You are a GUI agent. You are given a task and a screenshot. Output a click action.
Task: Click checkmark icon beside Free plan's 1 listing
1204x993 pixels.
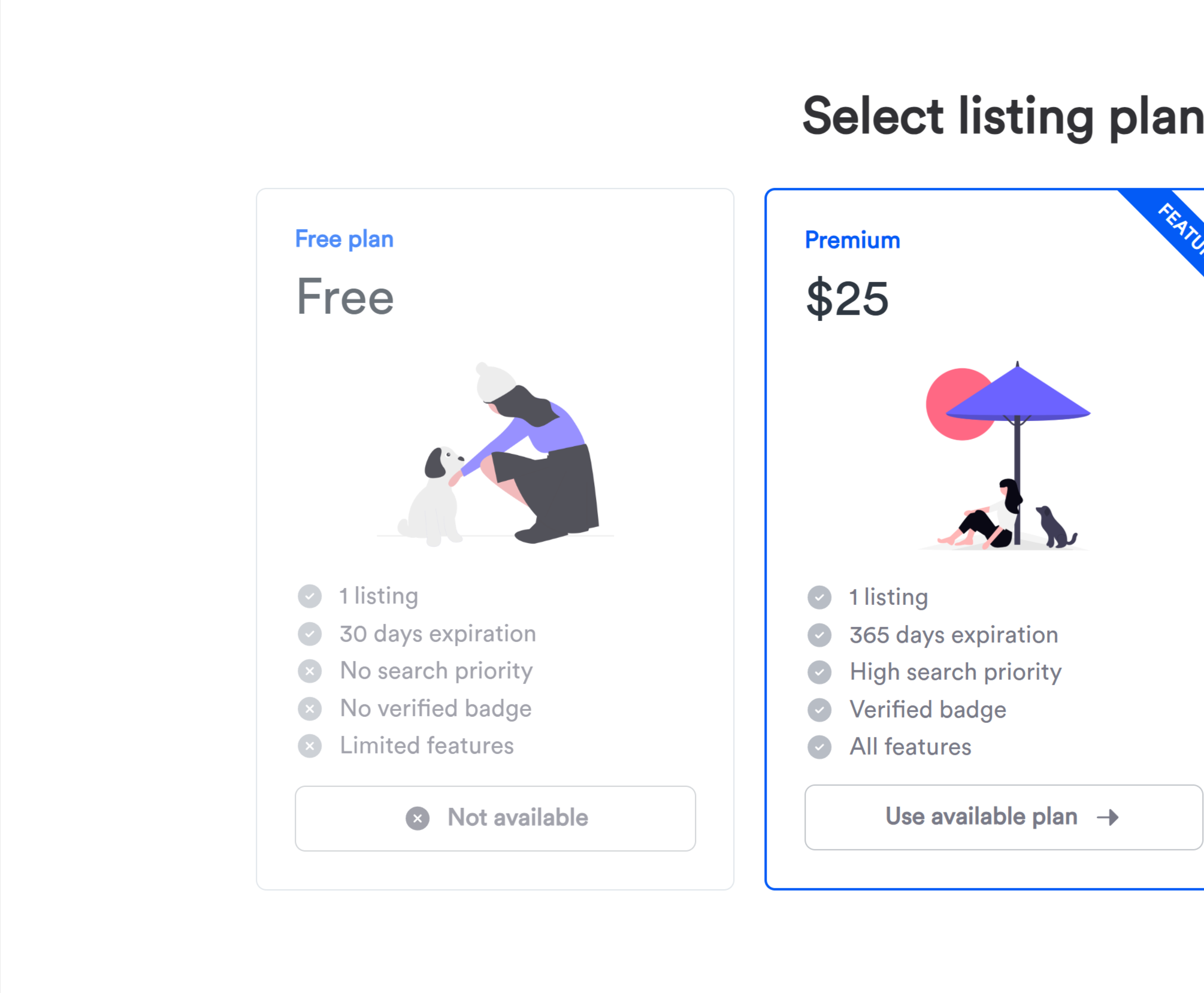[x=310, y=597]
